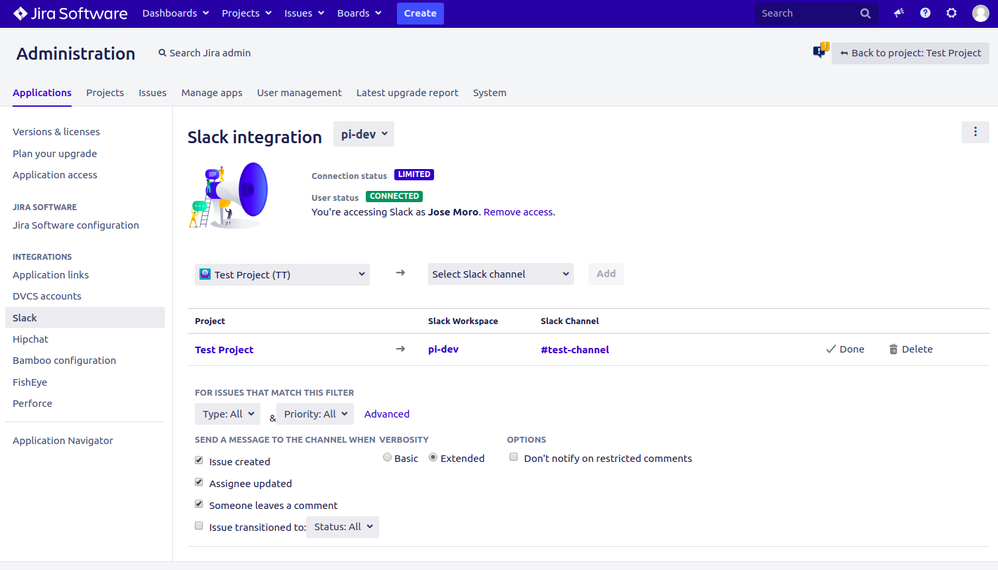998x570 pixels.
Task: Open Application Navigator in sidebar
Action: [x=63, y=441]
